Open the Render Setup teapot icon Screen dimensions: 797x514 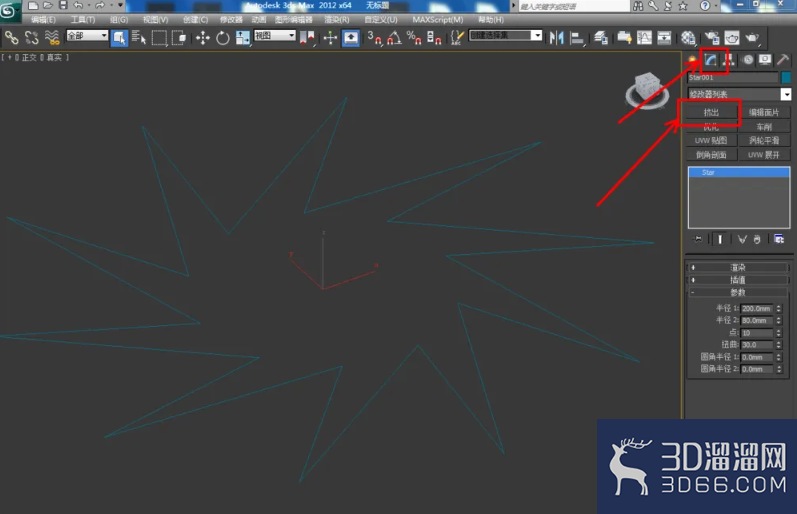point(712,38)
